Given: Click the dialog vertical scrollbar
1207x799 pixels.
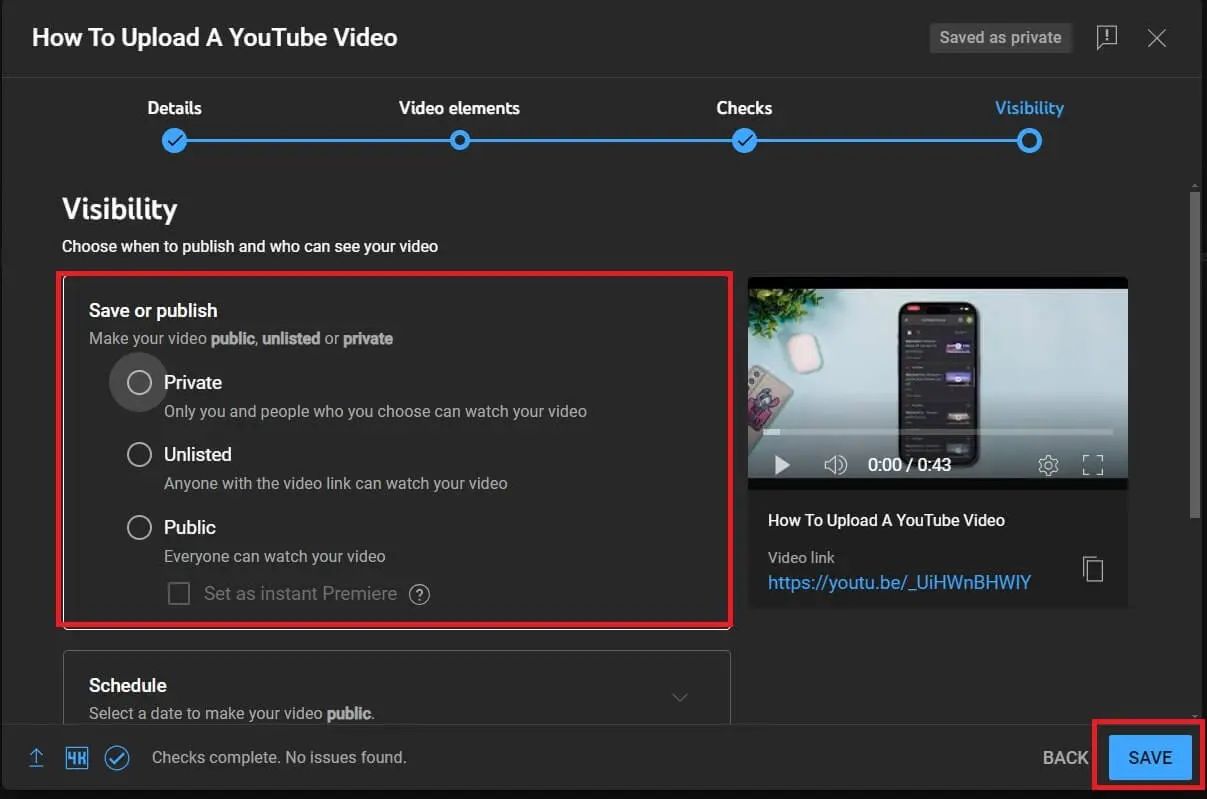Looking at the screenshot, I should [x=1194, y=355].
